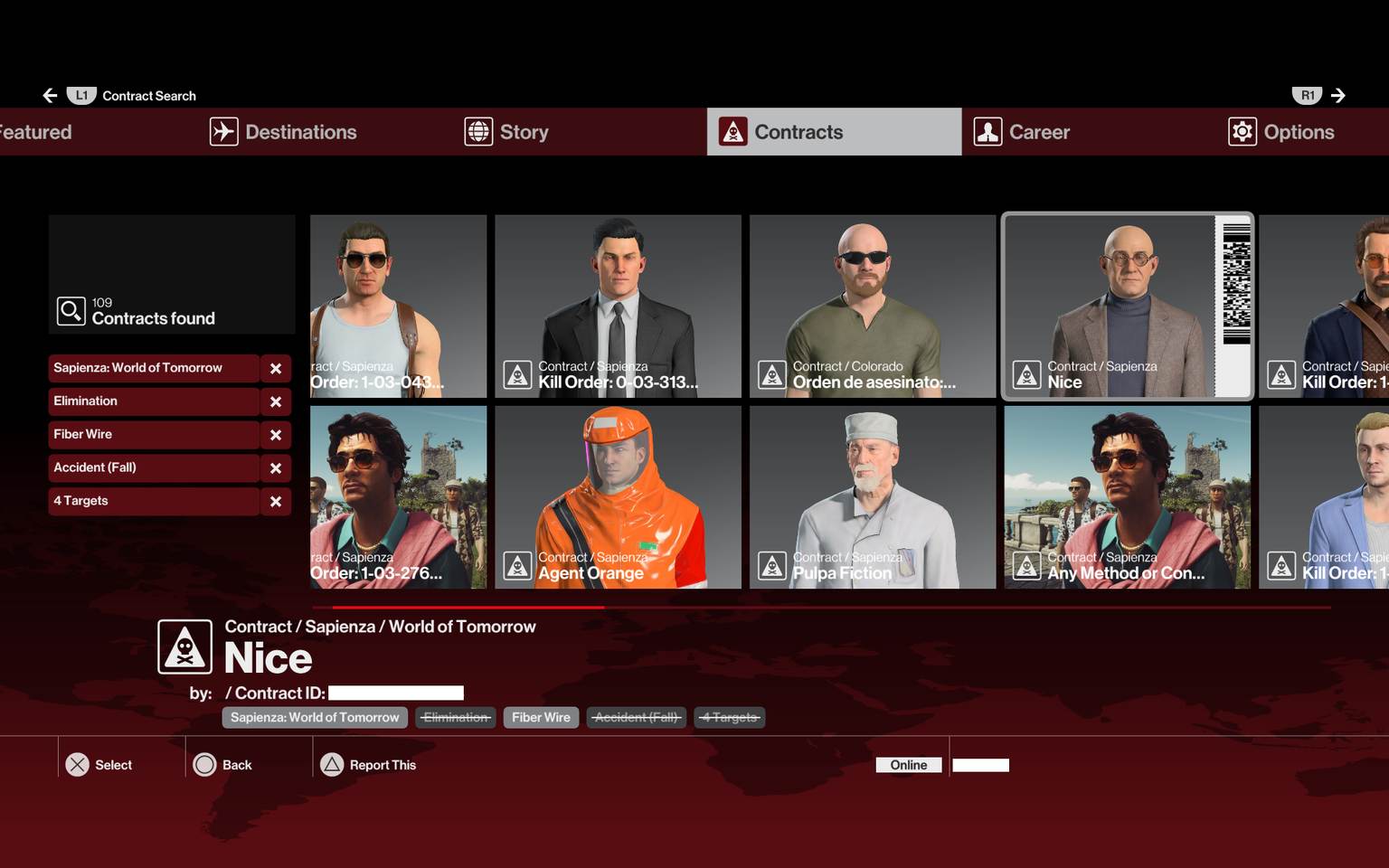Screen dimensions: 1389x868
Task: Select the Elimination filter row
Action: [154, 401]
